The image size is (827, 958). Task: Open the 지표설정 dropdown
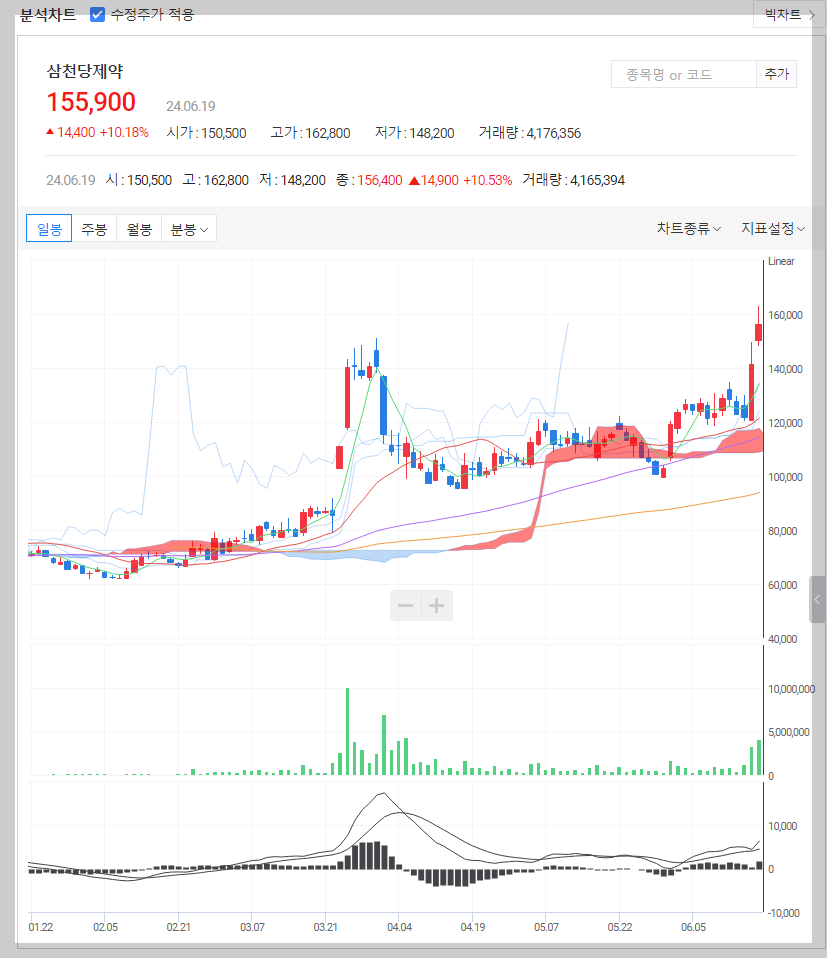point(773,229)
